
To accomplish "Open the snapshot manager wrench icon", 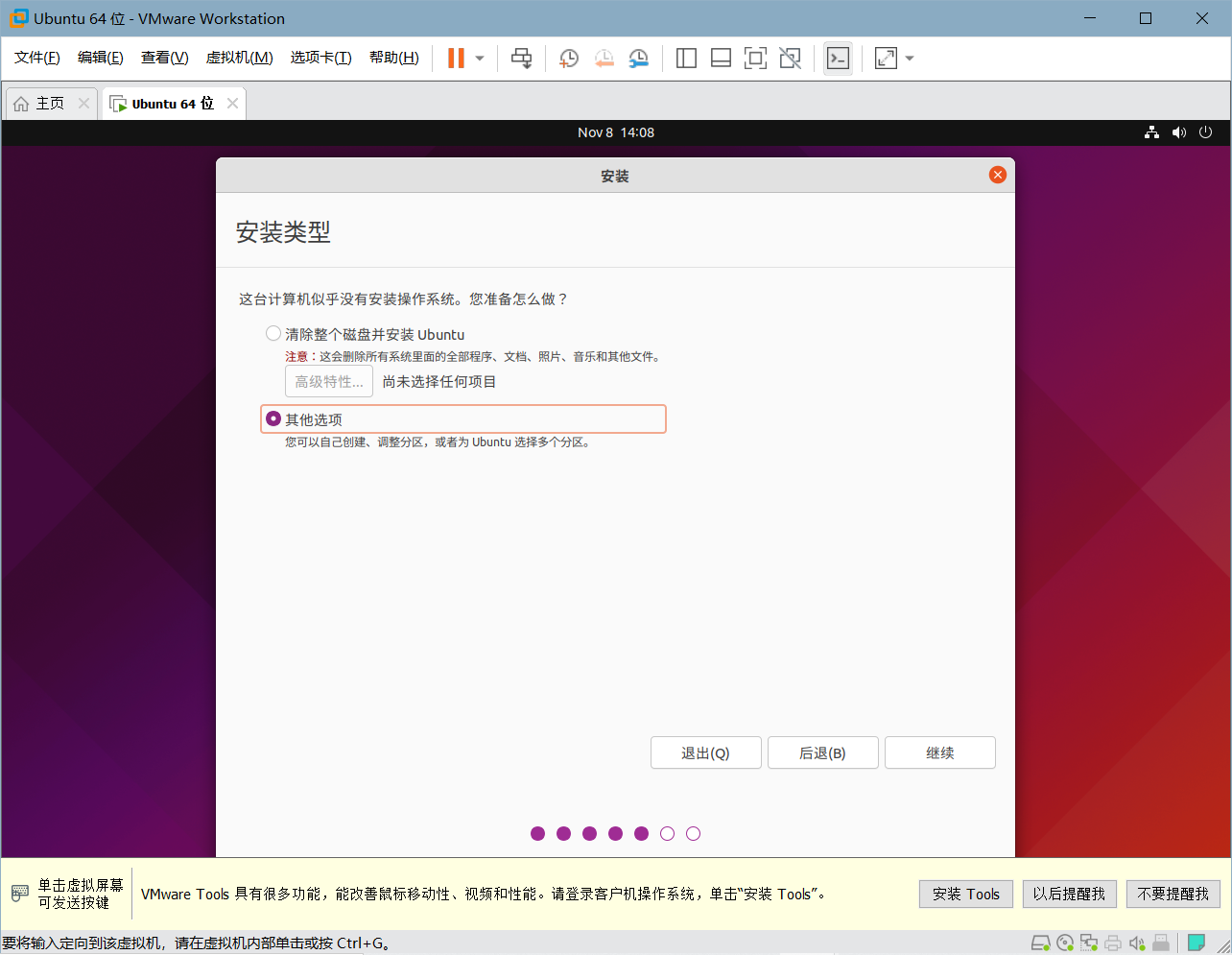I will (x=638, y=59).
